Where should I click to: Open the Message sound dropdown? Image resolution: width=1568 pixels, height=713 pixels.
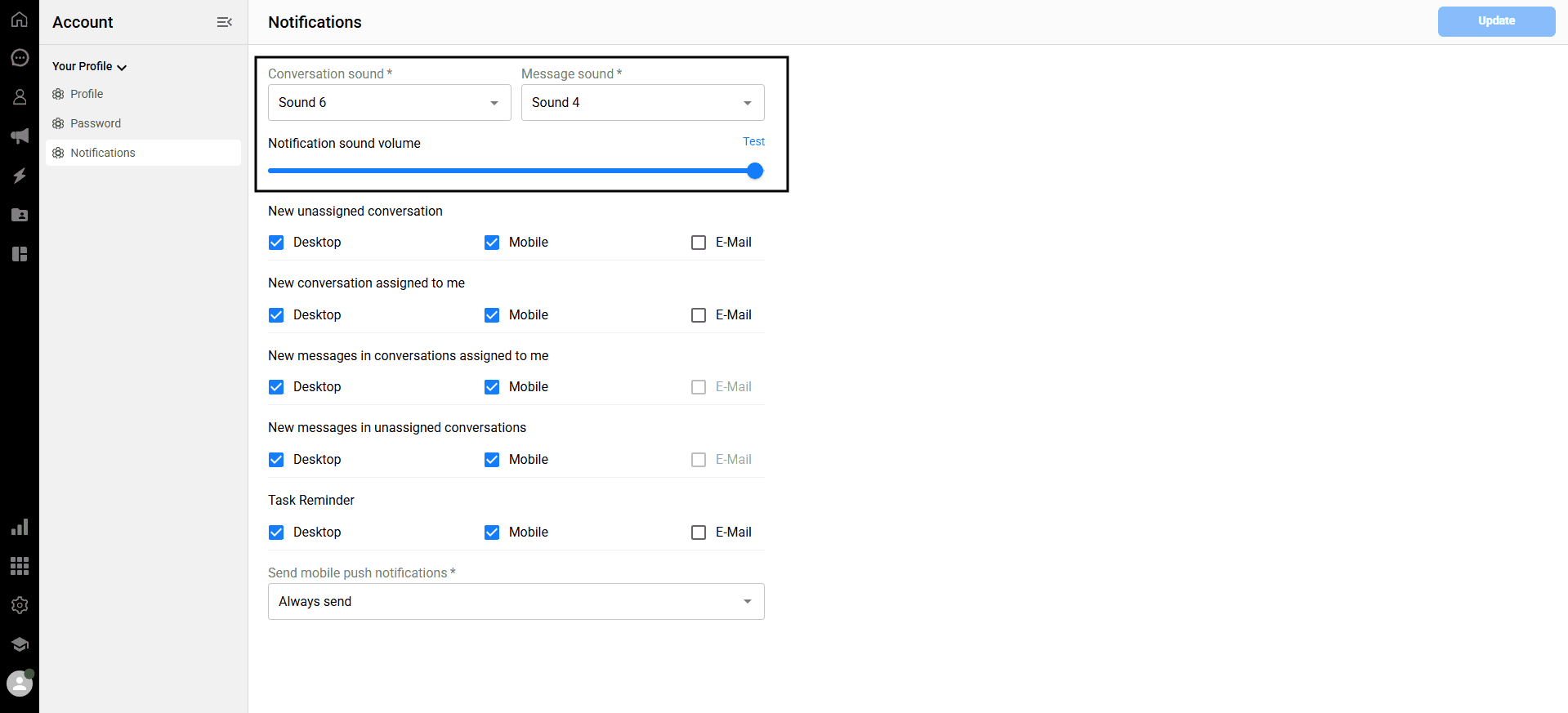click(x=643, y=103)
